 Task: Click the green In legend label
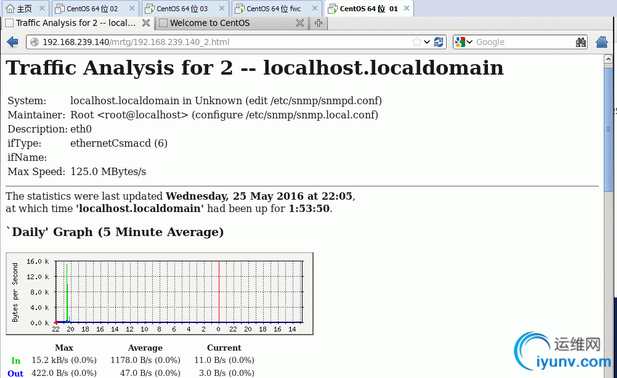point(16,360)
